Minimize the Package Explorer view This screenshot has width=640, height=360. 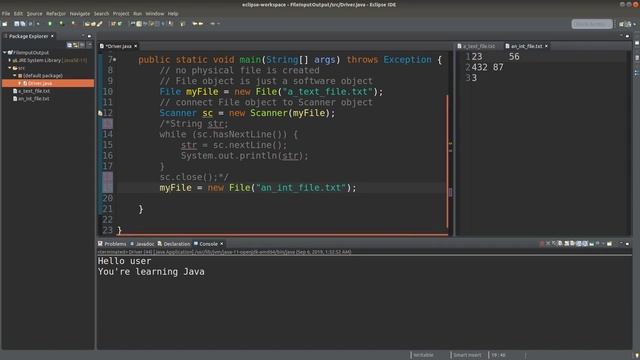click(x=83, y=36)
